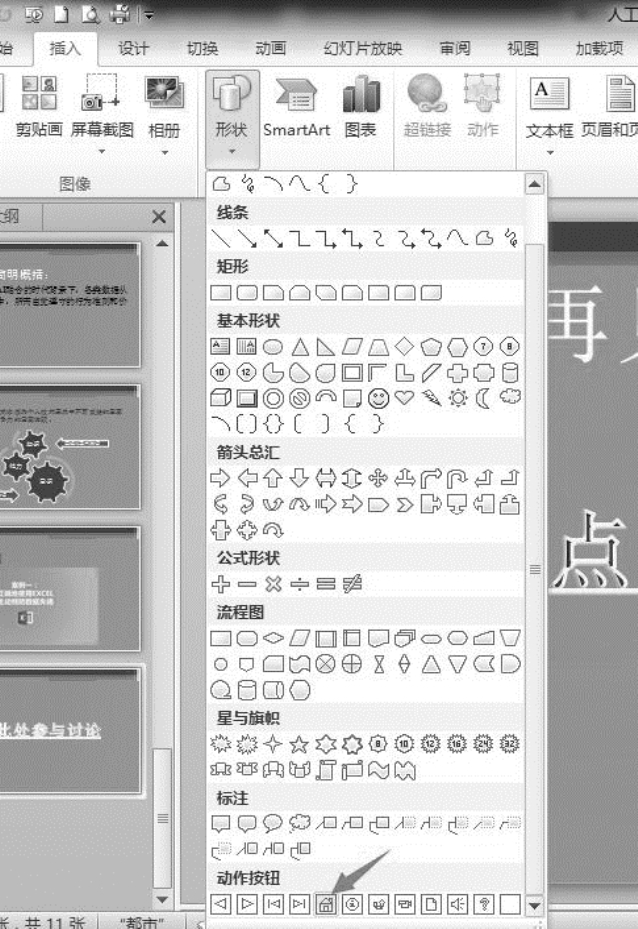
Task: Select the Help action button shape
Action: pos(484,904)
